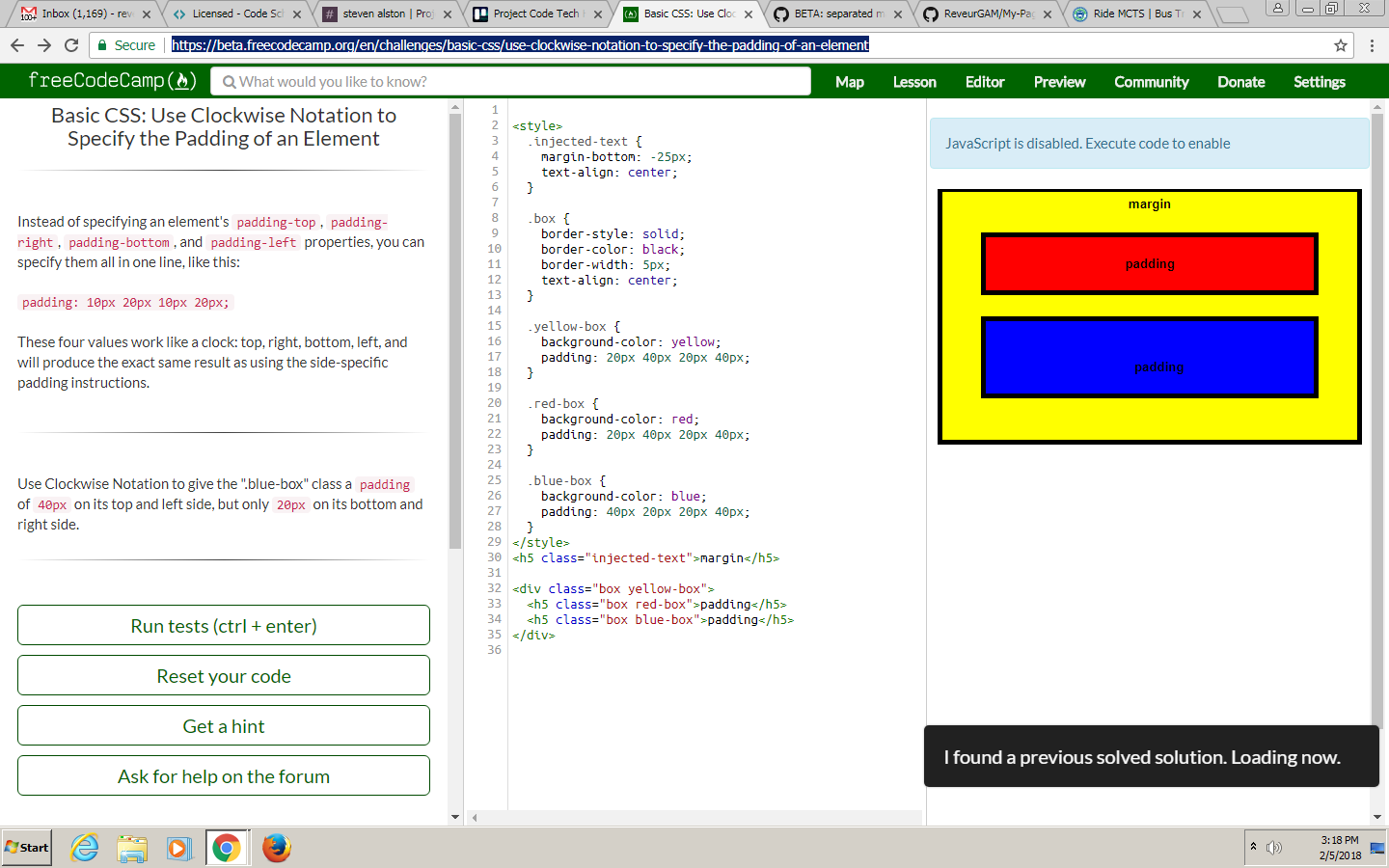Screen dimensions: 1389x868
Task: Click the 'JavaScript is disabled' notice
Action: coord(1150,143)
